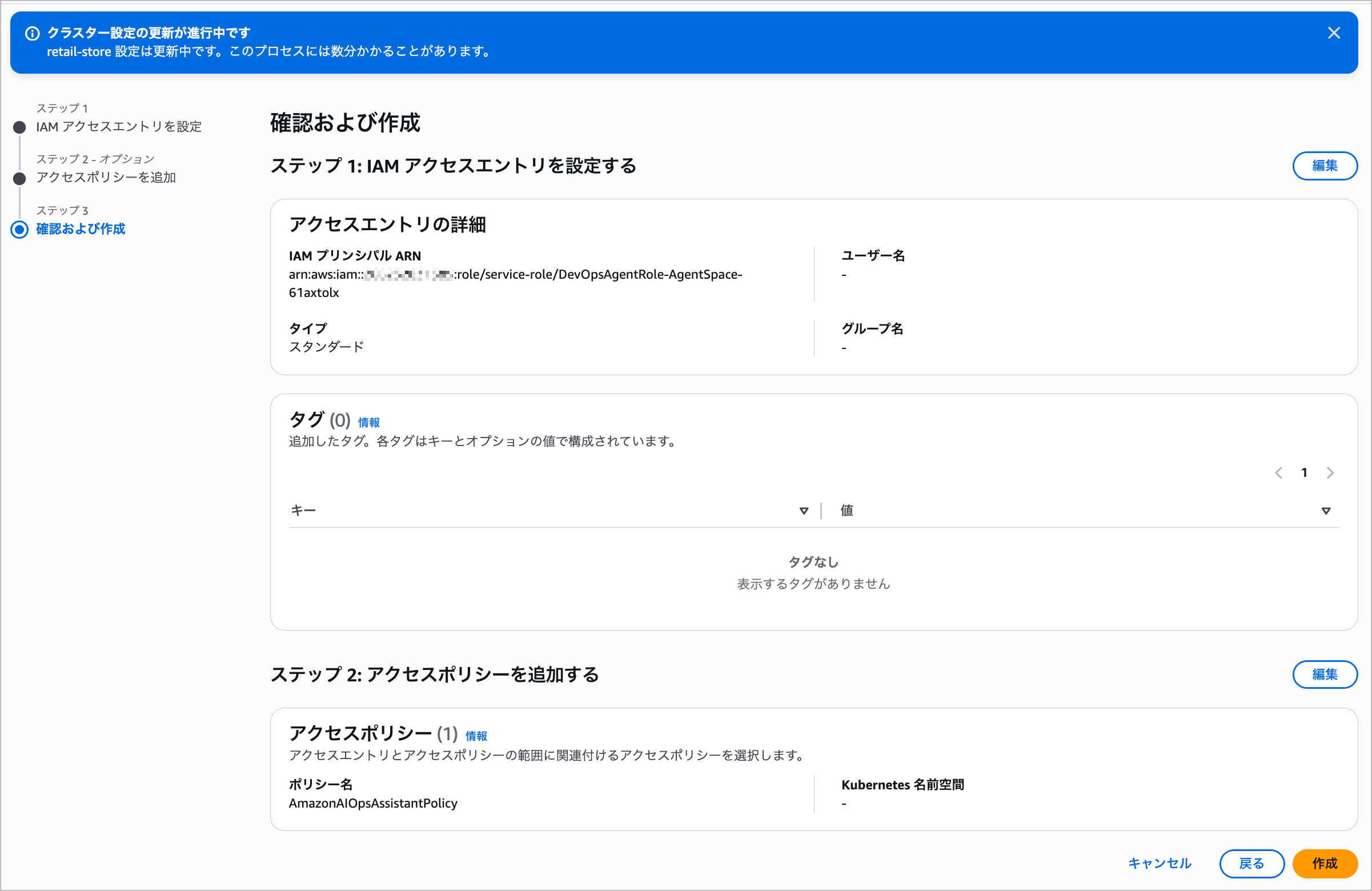The width and height of the screenshot is (1372, 891).
Task: Sort tags by 値 column arrow
Action: [1325, 511]
